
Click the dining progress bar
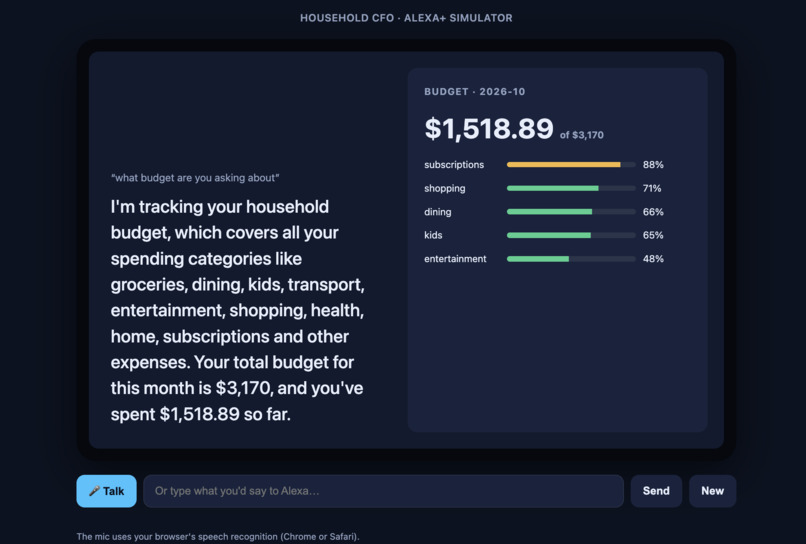(x=571, y=212)
